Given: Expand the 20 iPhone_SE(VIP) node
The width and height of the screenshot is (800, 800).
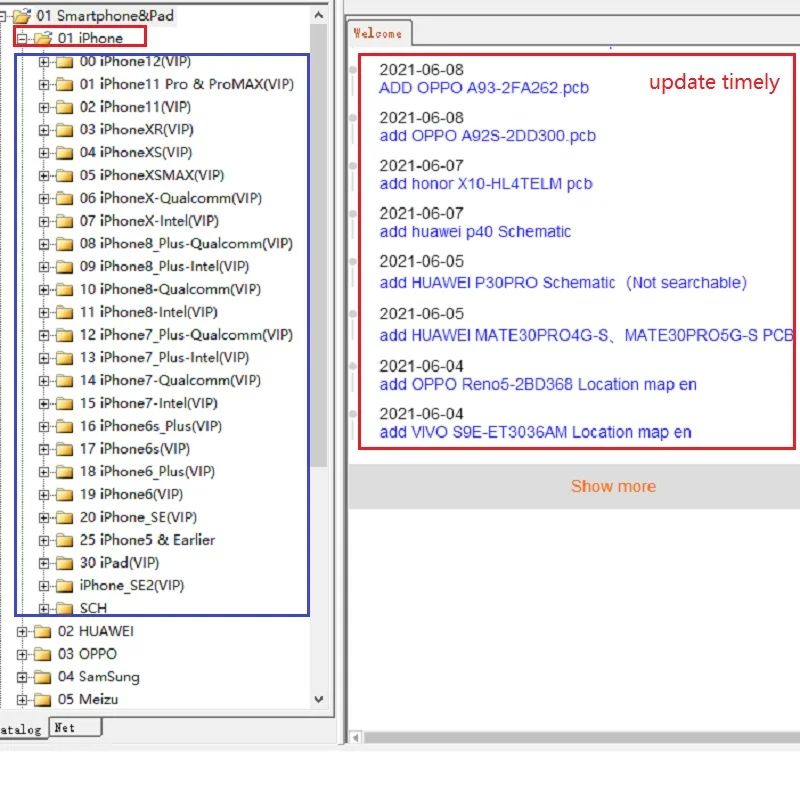Looking at the screenshot, I should pyautogui.click(x=44, y=518).
